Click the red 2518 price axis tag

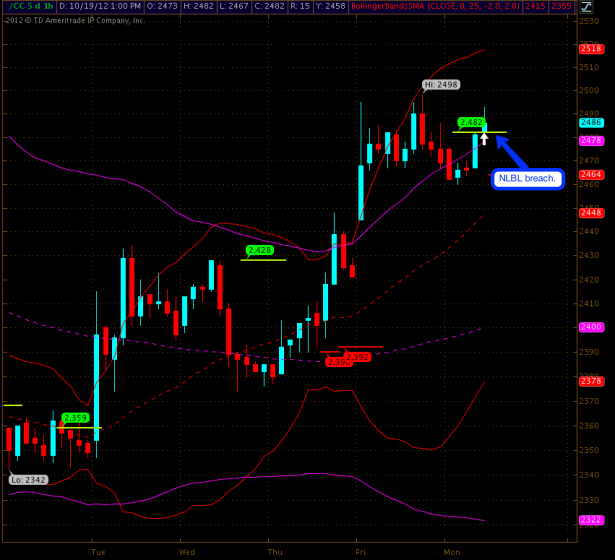coord(590,47)
